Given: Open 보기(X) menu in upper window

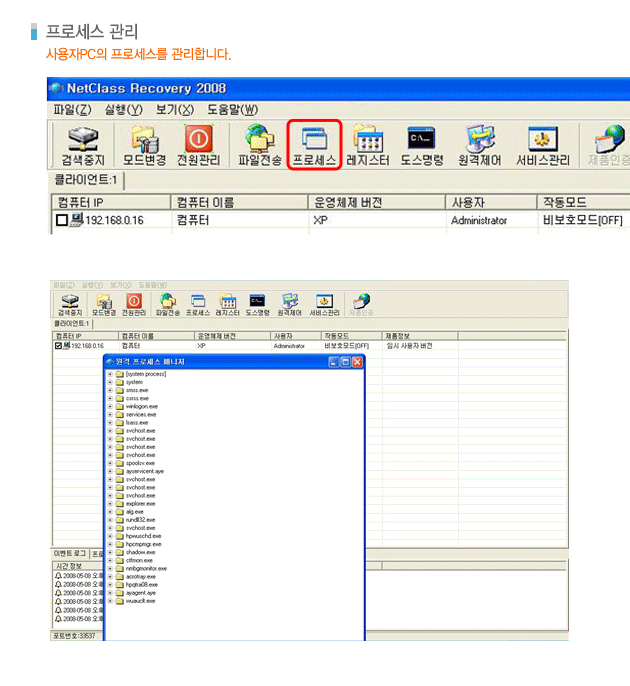Looking at the screenshot, I should pos(175,109).
